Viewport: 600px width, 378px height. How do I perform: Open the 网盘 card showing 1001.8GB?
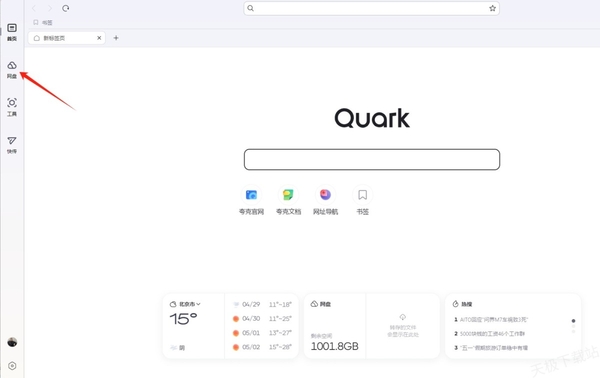(x=335, y=326)
